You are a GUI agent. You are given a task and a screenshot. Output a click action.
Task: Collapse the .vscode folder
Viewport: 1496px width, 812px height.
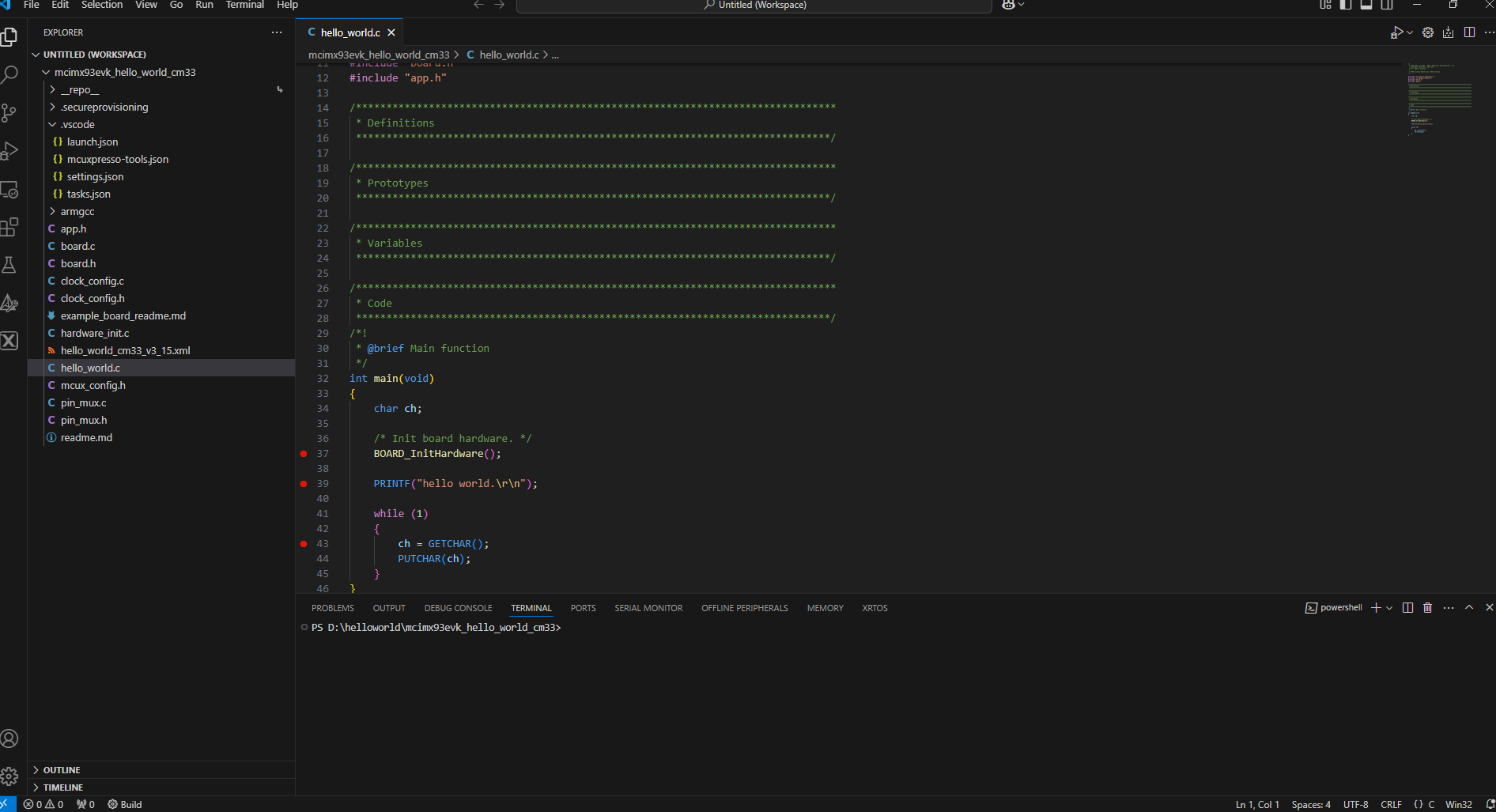tap(77, 125)
